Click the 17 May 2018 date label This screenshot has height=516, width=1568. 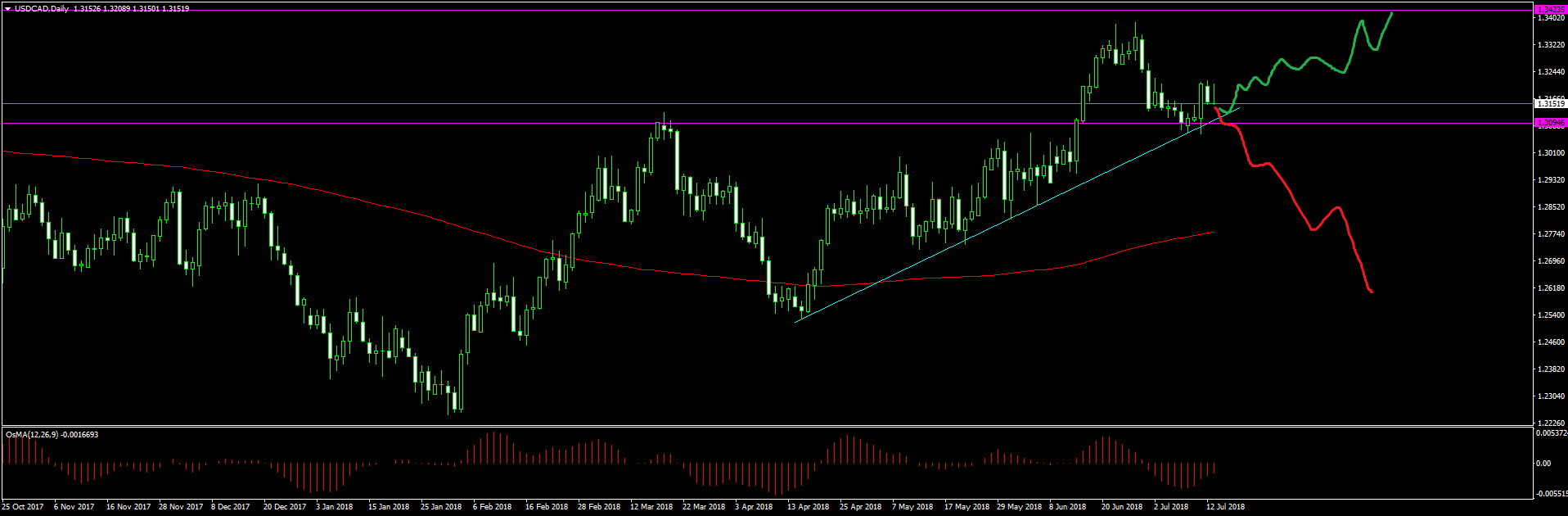click(967, 507)
